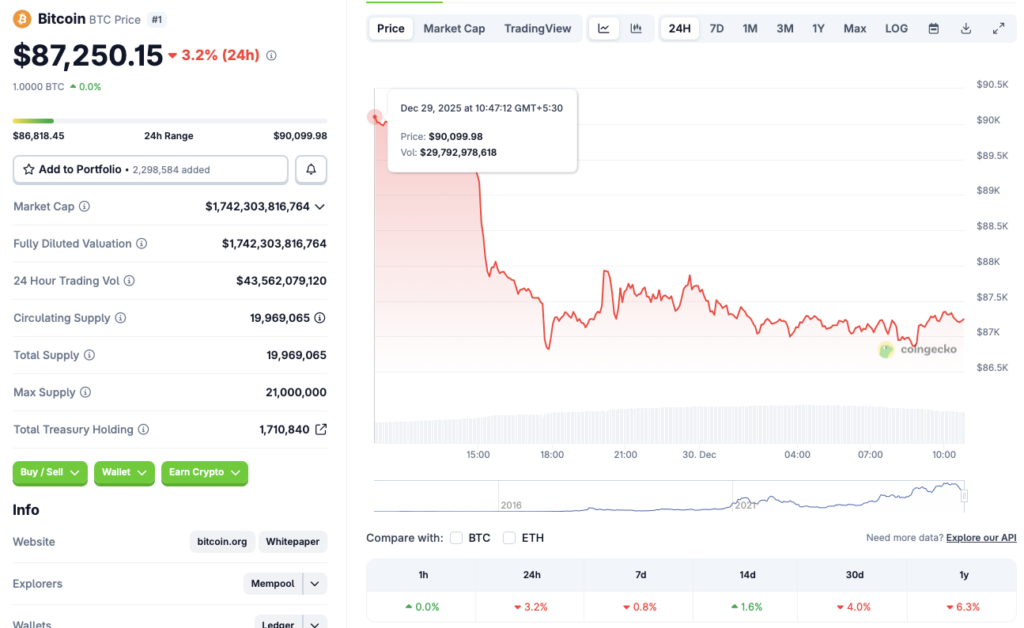This screenshot has width=1024, height=628.
Task: Open the bitcoin.org website link
Action: [x=221, y=541]
